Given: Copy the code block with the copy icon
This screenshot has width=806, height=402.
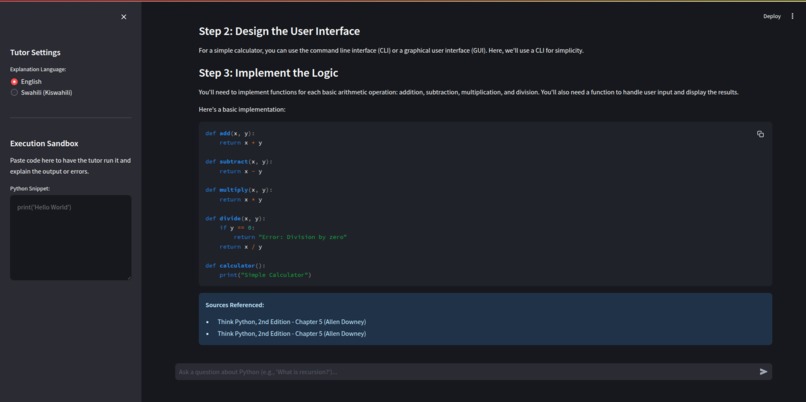Looking at the screenshot, I should (760, 134).
